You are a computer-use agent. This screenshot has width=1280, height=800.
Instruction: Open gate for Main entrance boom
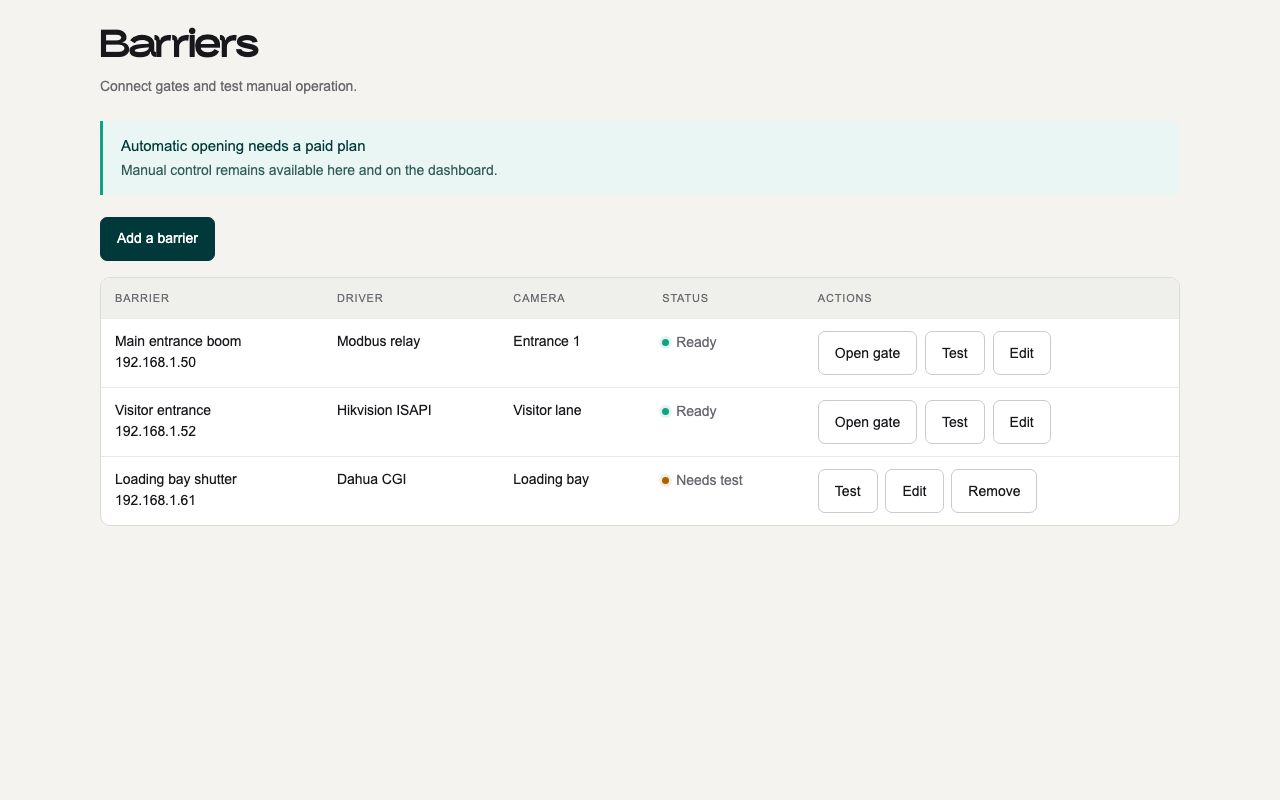(867, 353)
